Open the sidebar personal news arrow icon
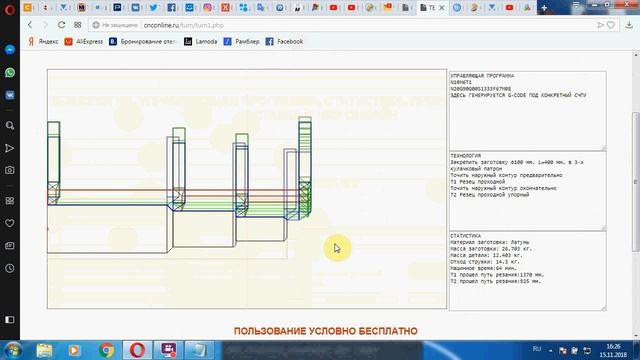640x360 pixels. [10, 148]
